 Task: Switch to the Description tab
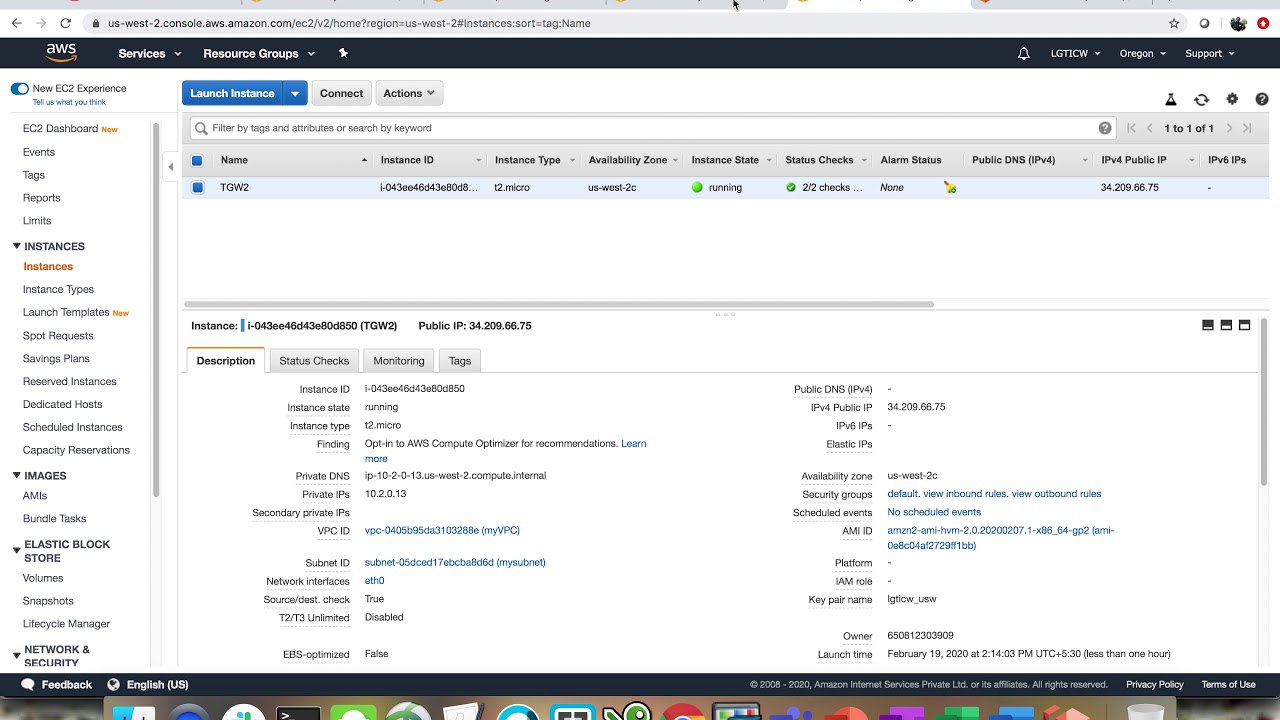coord(226,360)
